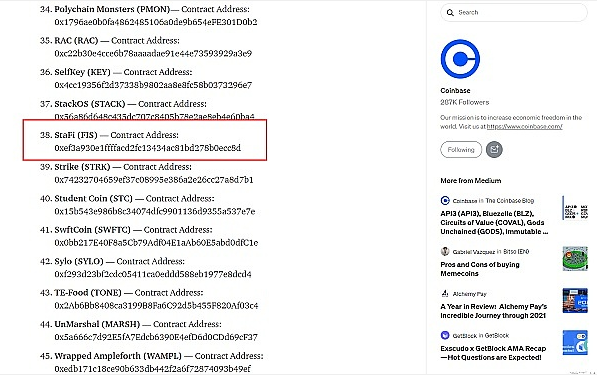Click the WAMPL address 0xedb1
597x379 pixels.
click(152, 369)
